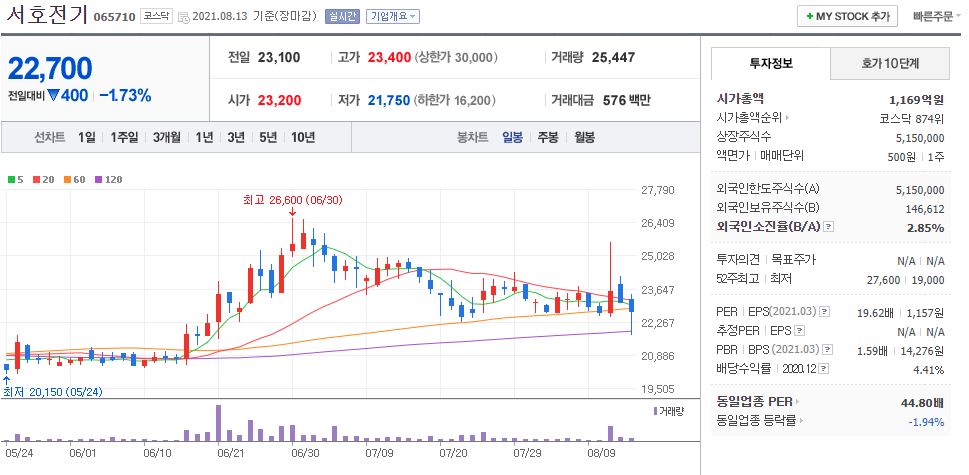Expand the 빠른주문 dropdown
The height and width of the screenshot is (475, 969).
tap(937, 17)
